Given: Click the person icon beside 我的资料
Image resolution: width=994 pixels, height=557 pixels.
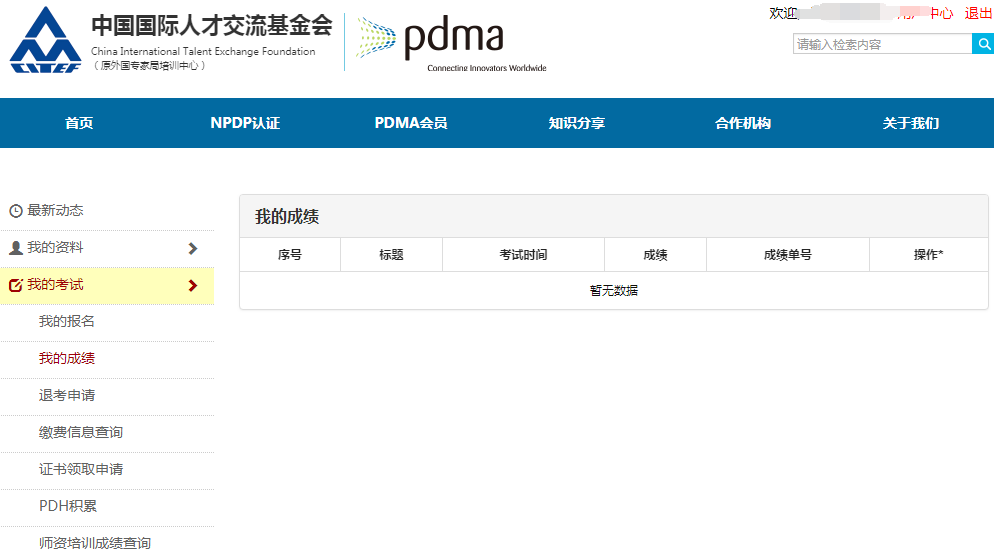Looking at the screenshot, I should pos(16,248).
